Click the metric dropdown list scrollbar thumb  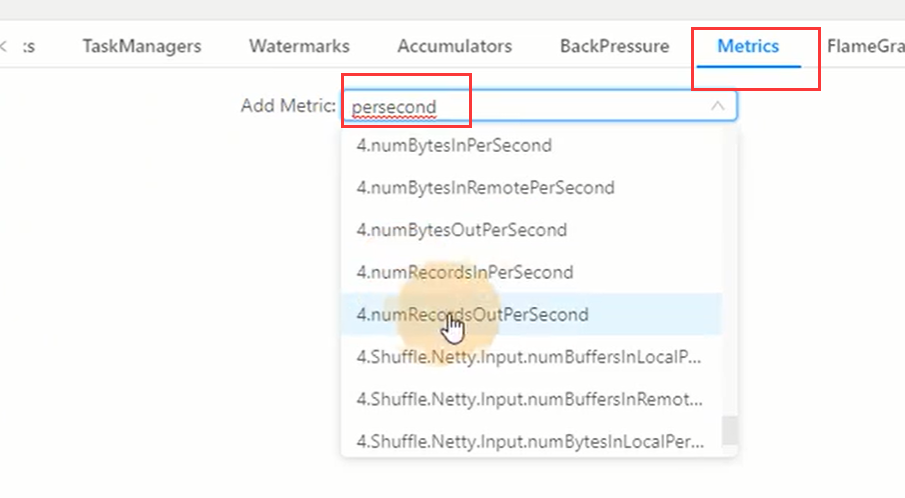pyautogui.click(x=729, y=430)
